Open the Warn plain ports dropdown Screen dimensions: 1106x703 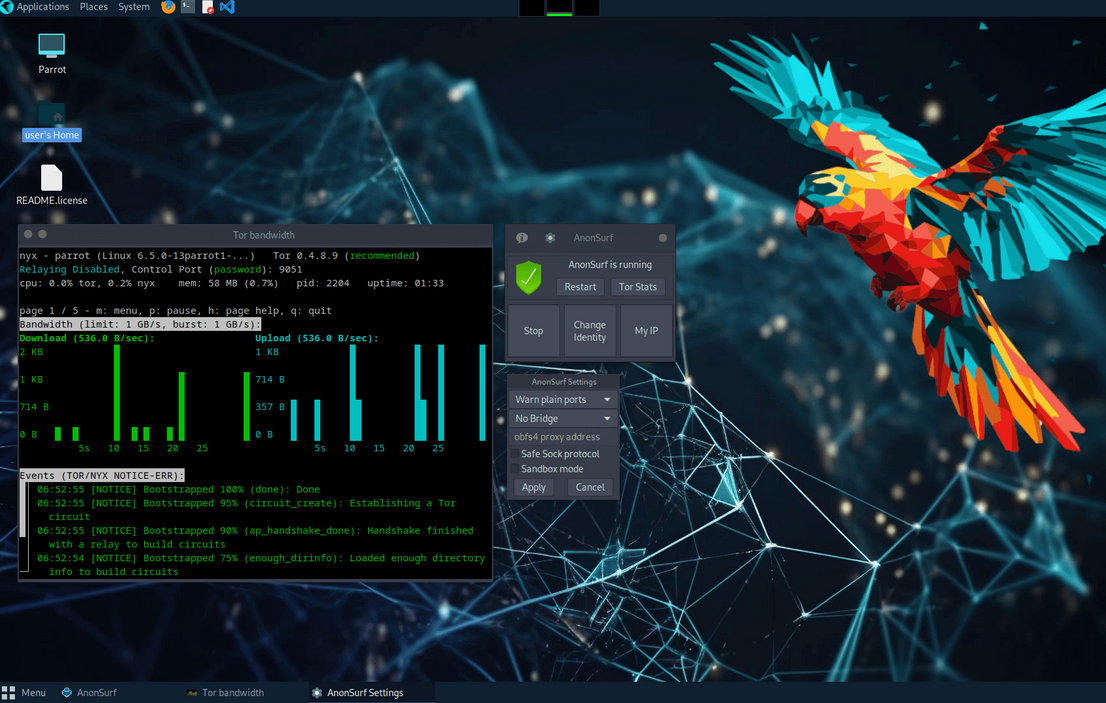point(607,399)
